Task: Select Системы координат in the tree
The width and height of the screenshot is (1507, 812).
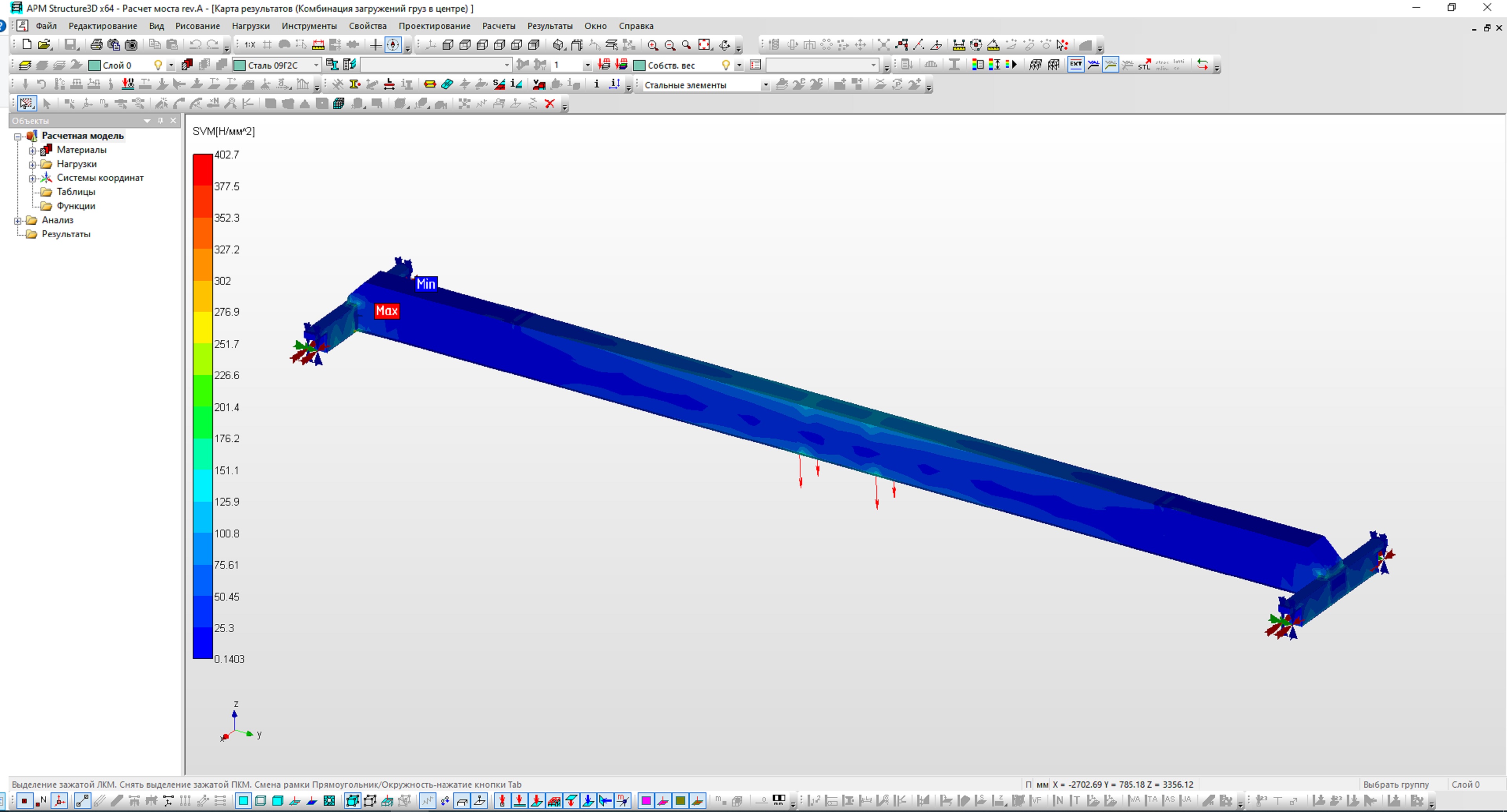Action: coord(99,178)
